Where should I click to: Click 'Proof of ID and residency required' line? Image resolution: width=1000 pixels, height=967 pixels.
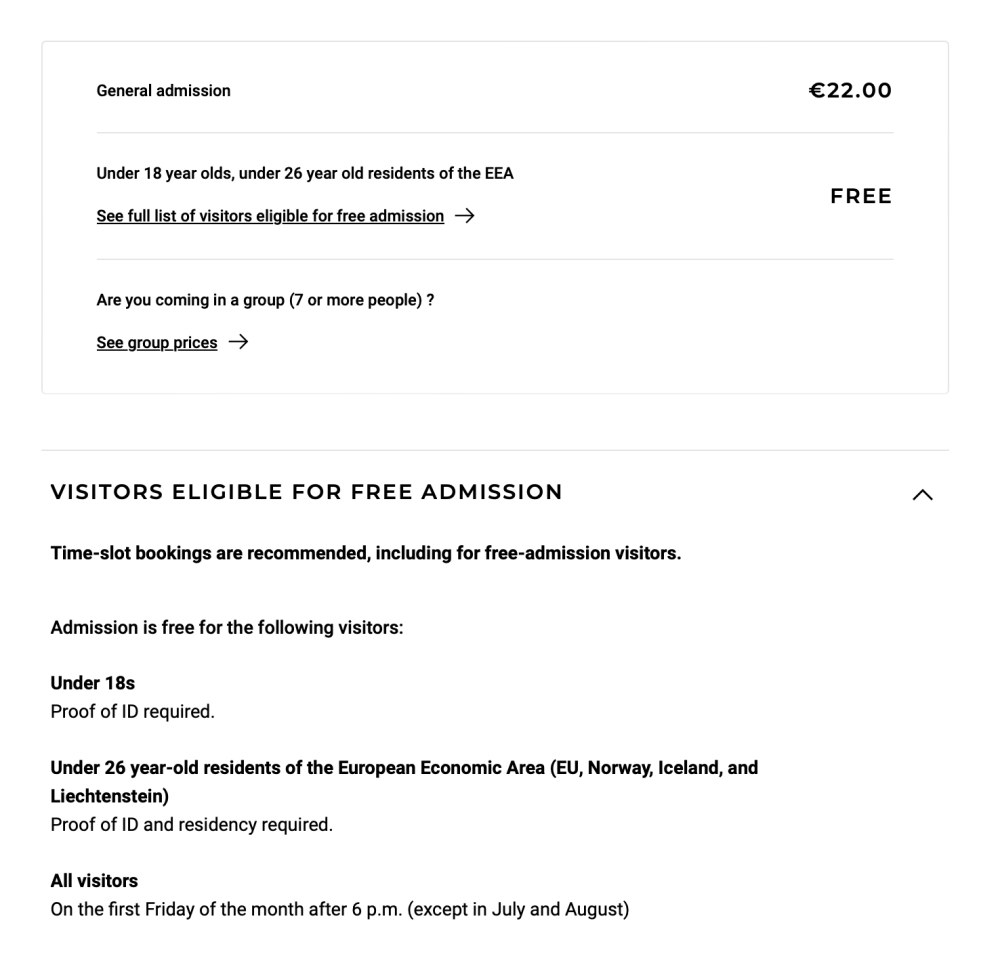(x=191, y=825)
